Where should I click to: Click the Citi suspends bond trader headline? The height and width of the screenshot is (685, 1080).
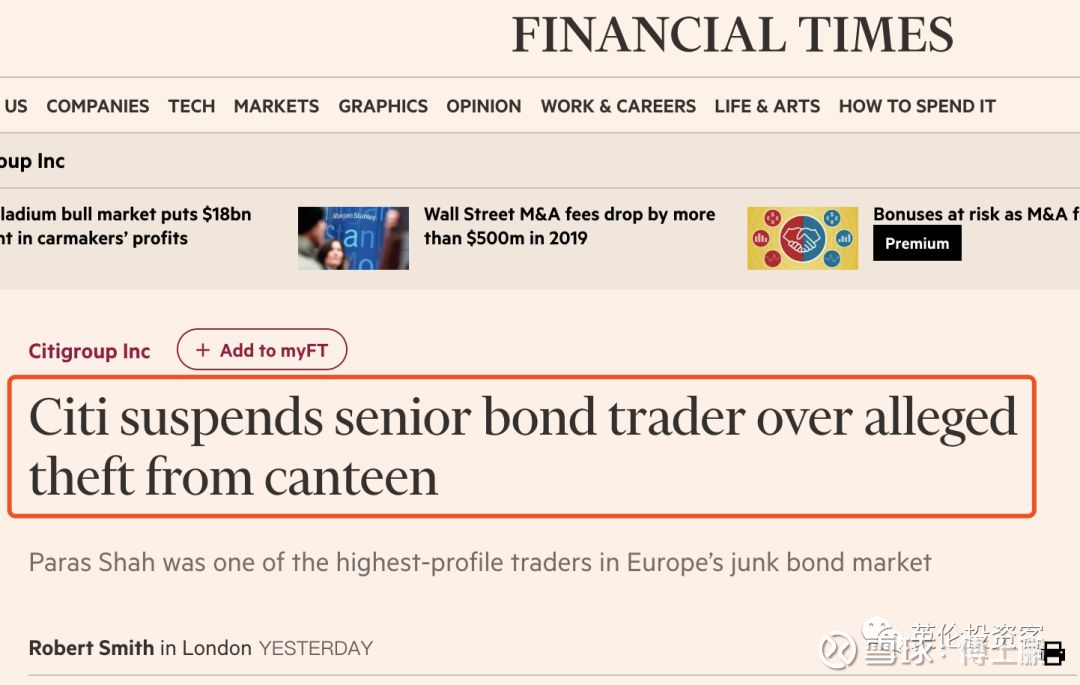(522, 446)
